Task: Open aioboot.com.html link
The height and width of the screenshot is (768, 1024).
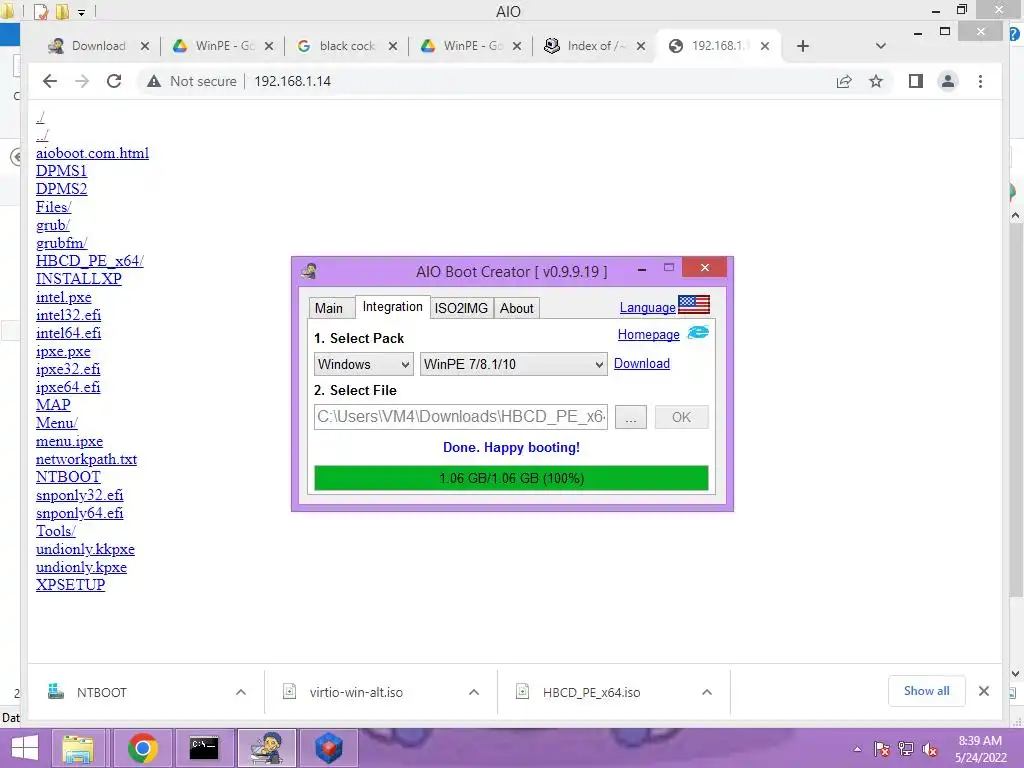Action: click(92, 153)
